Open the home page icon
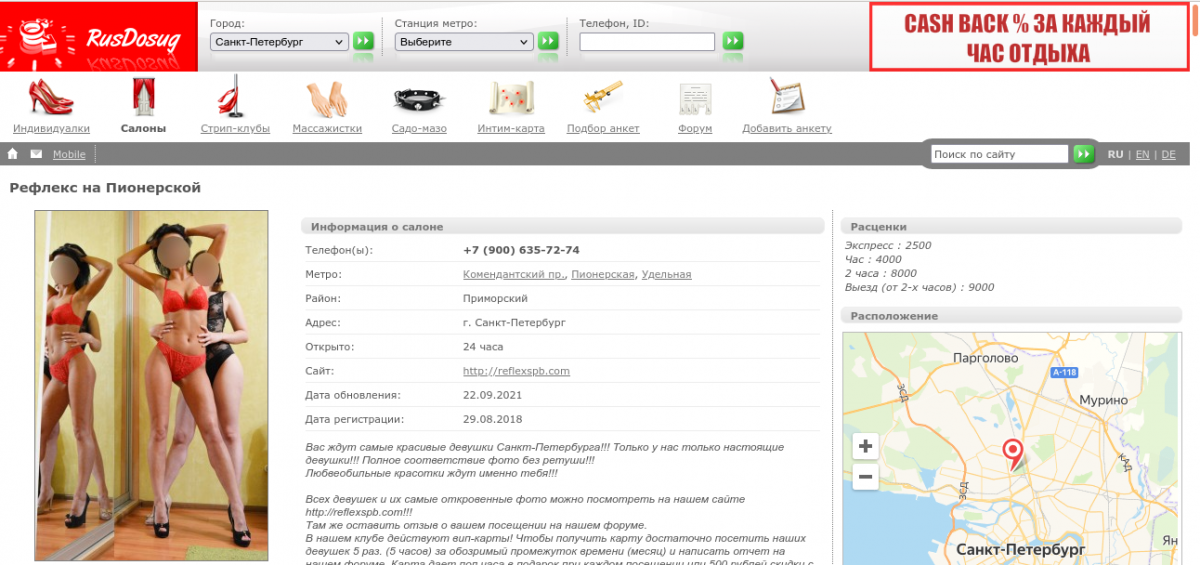Screen dimensions: 1200x565 [13, 154]
